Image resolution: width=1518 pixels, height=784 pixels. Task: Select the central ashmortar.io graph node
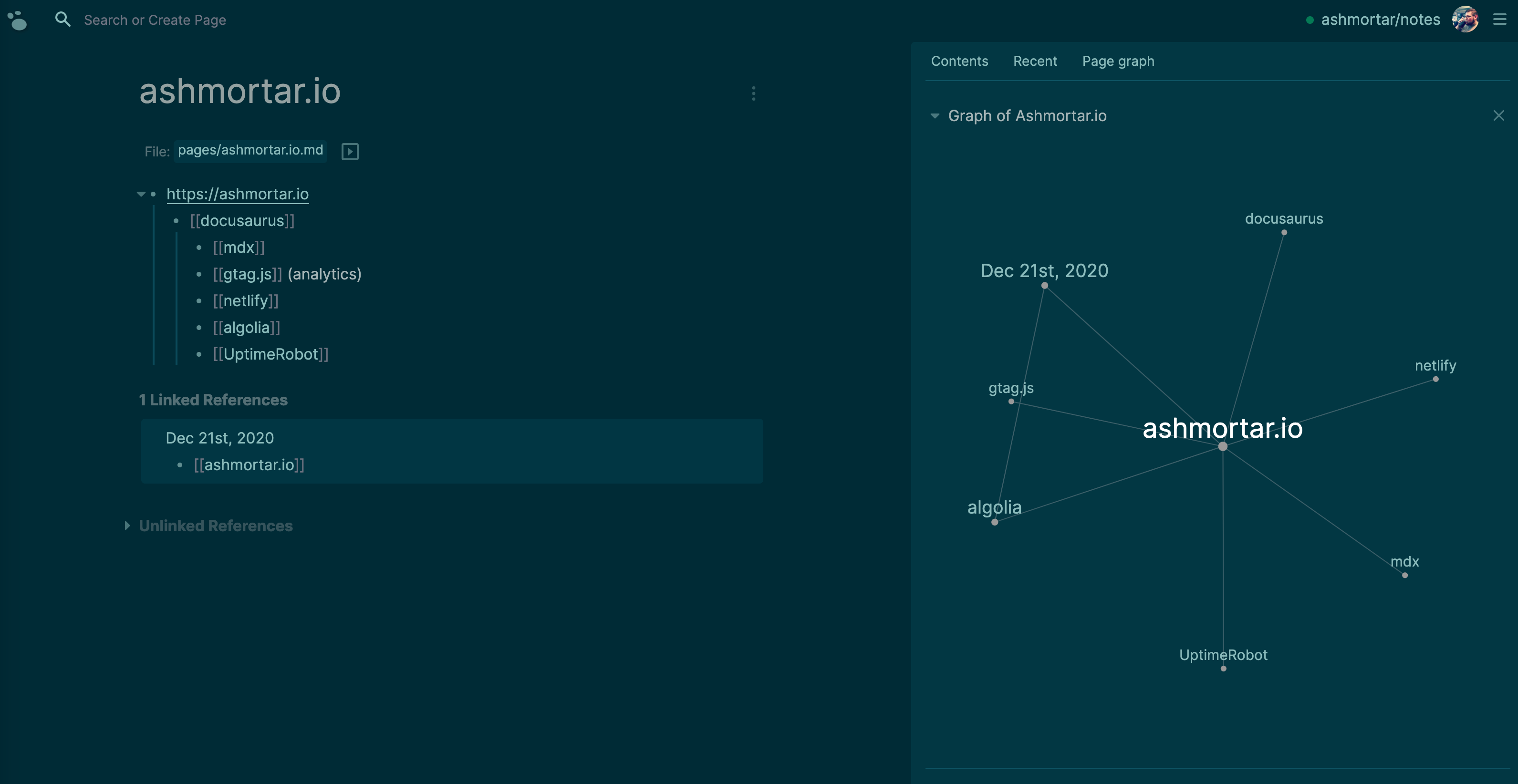(x=1223, y=446)
